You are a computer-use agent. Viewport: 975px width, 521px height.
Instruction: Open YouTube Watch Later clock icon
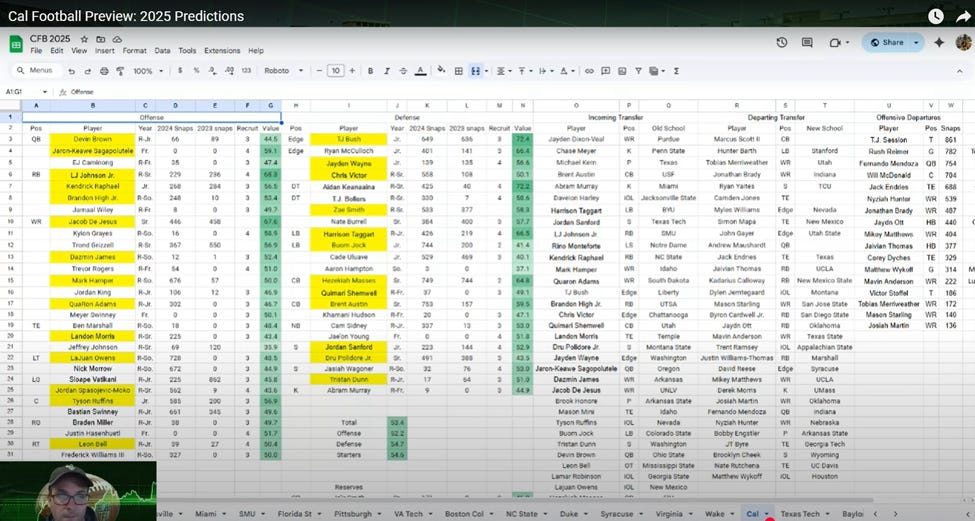tap(936, 16)
